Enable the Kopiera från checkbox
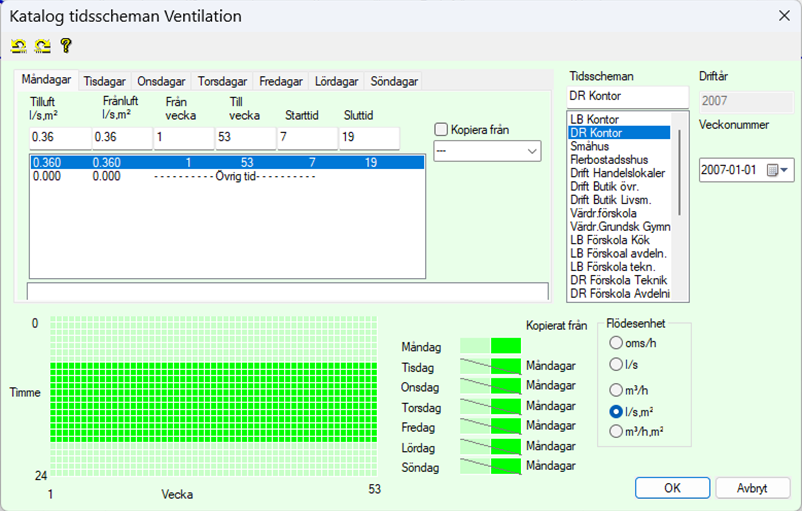The width and height of the screenshot is (802, 511). (441, 129)
